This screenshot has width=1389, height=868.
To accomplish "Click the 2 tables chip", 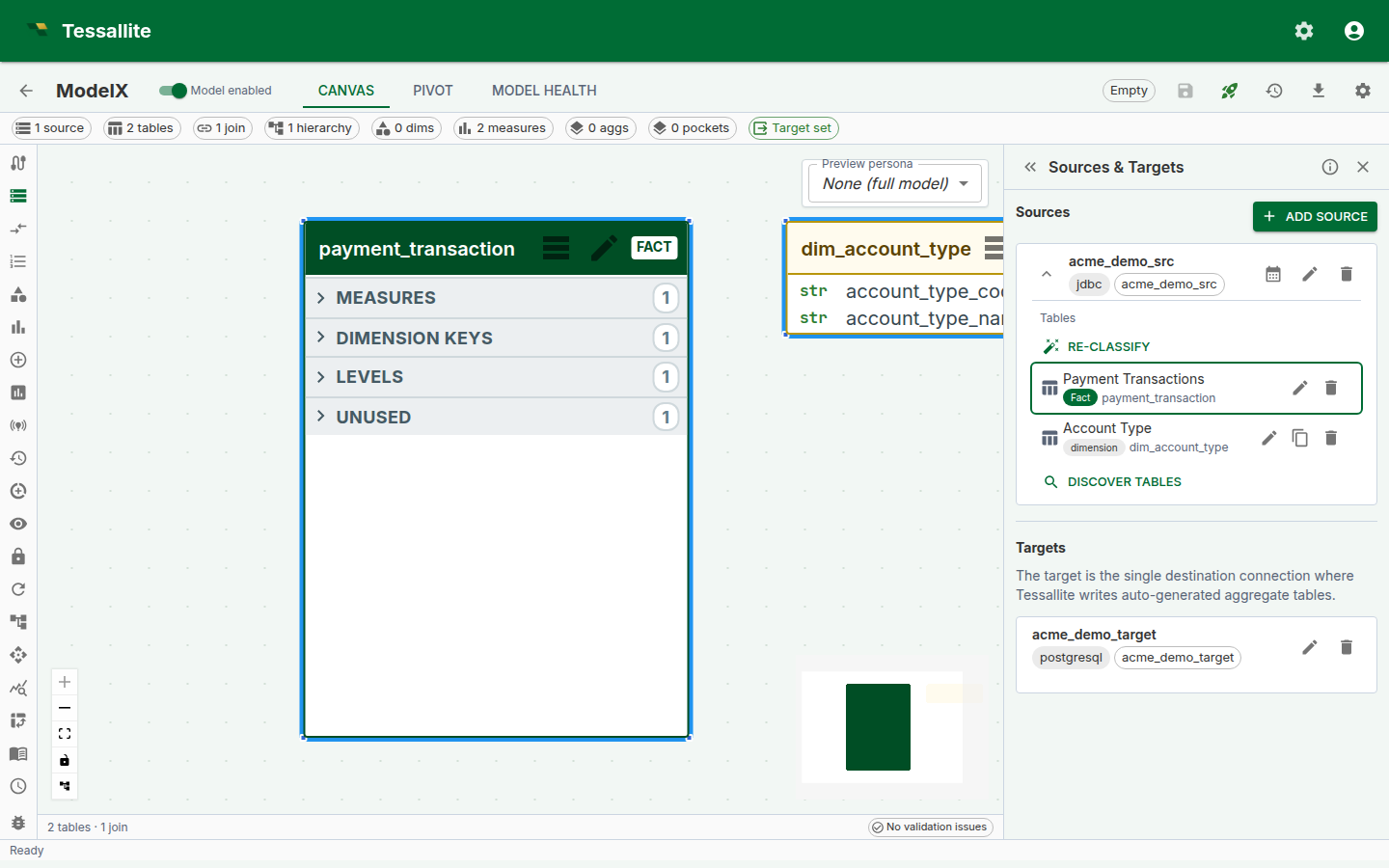I will 142,128.
